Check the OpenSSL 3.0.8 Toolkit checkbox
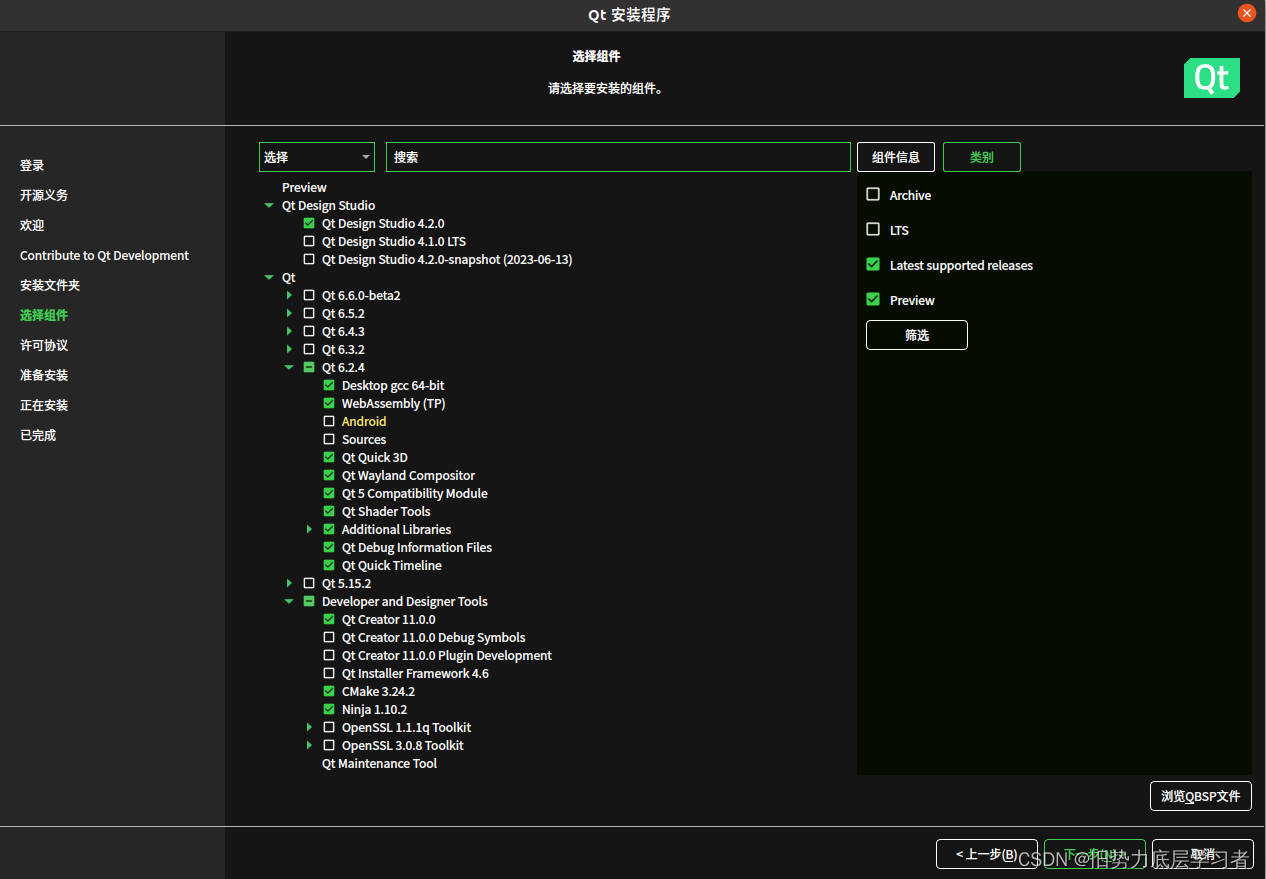The image size is (1266, 879). click(329, 746)
